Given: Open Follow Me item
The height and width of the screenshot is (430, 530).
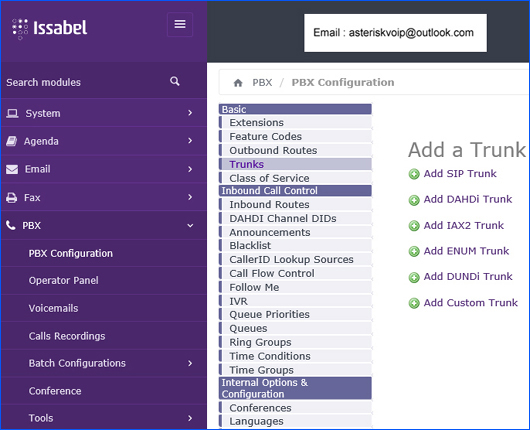Looking at the screenshot, I should [x=295, y=287].
